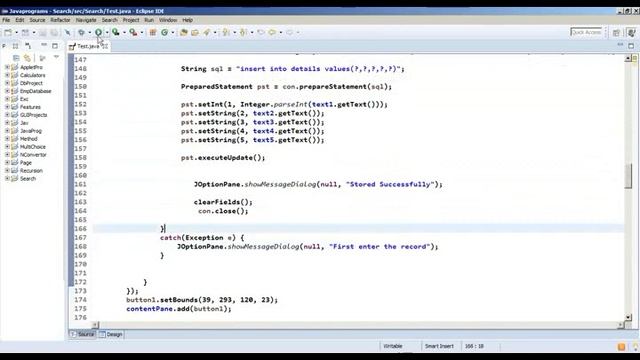Close the Test.java editor tab
Image resolution: width=640 pixels, height=360 pixels.
pos(105,46)
